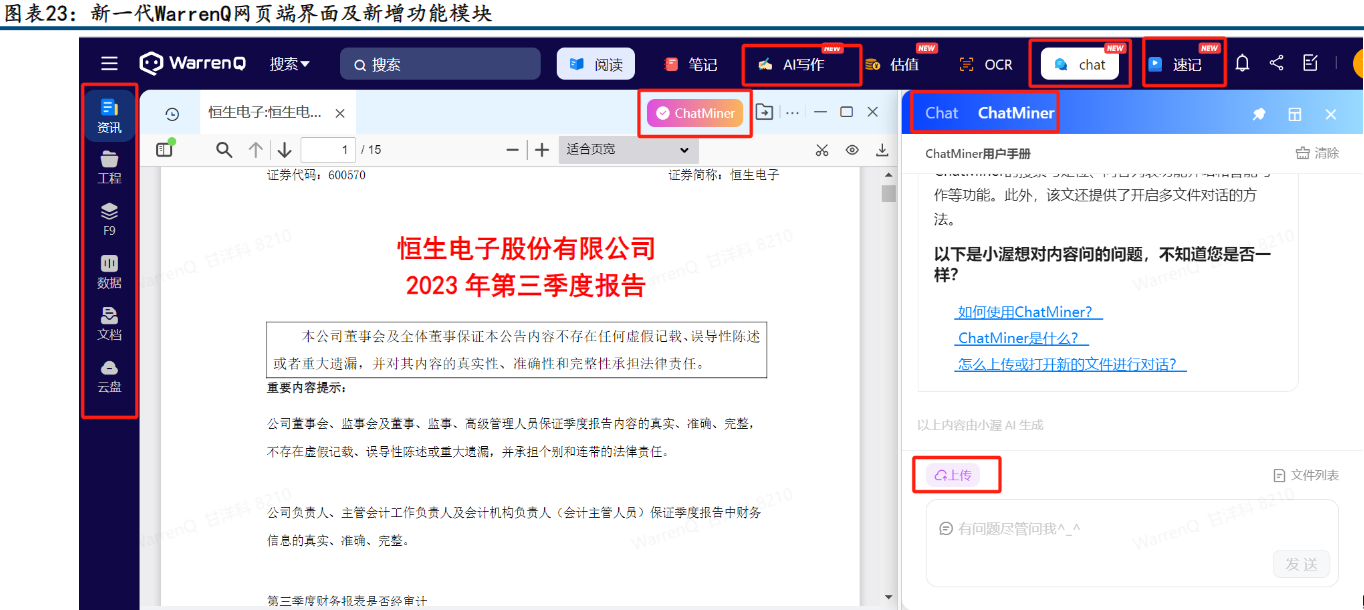Image resolution: width=1364 pixels, height=610 pixels.
Task: Select 资讯 in the left sidebar
Action: (109, 115)
